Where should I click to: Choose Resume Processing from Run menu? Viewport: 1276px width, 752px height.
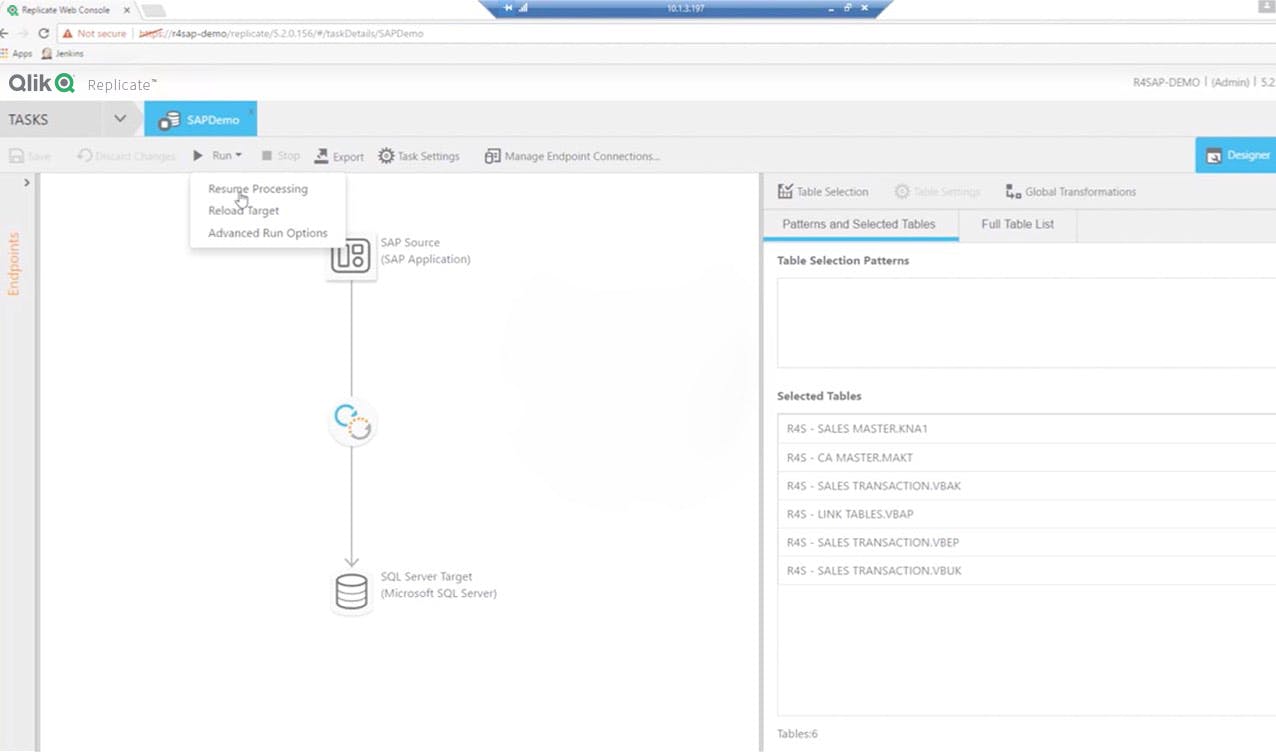pos(258,189)
